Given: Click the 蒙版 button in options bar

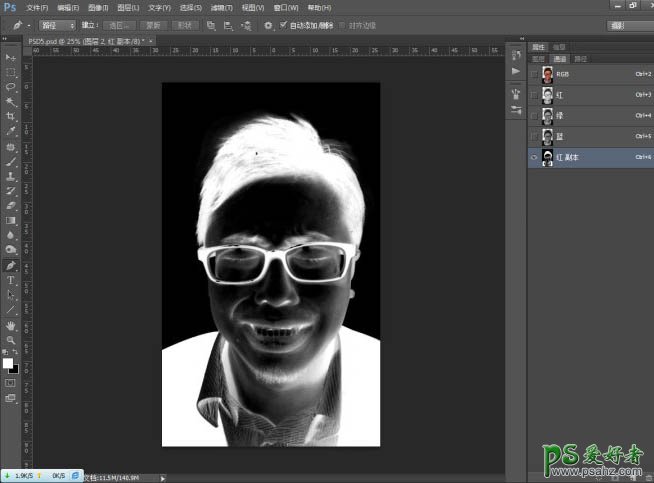Looking at the screenshot, I should pos(153,24).
